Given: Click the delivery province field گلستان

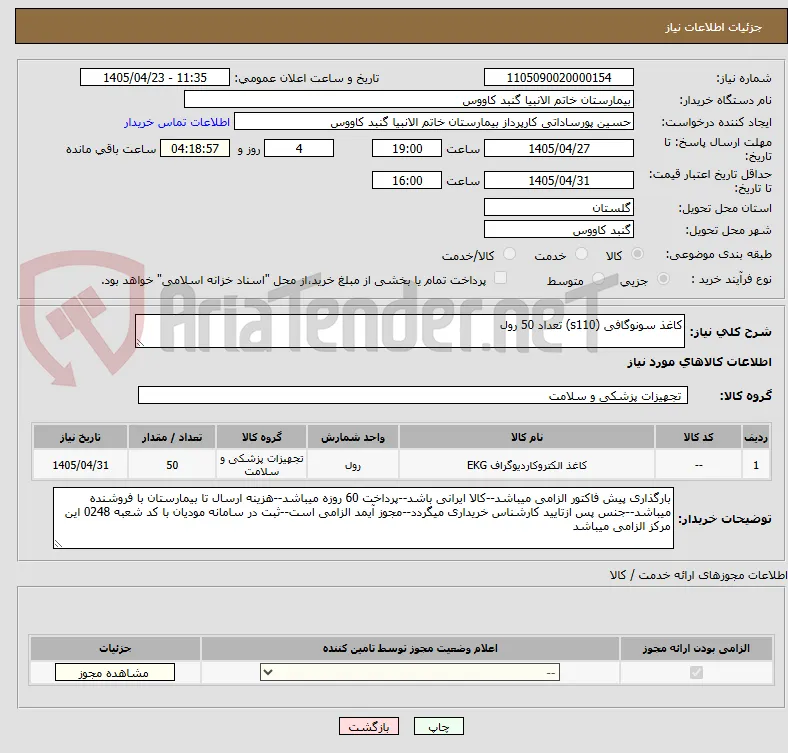Looking at the screenshot, I should tap(558, 207).
